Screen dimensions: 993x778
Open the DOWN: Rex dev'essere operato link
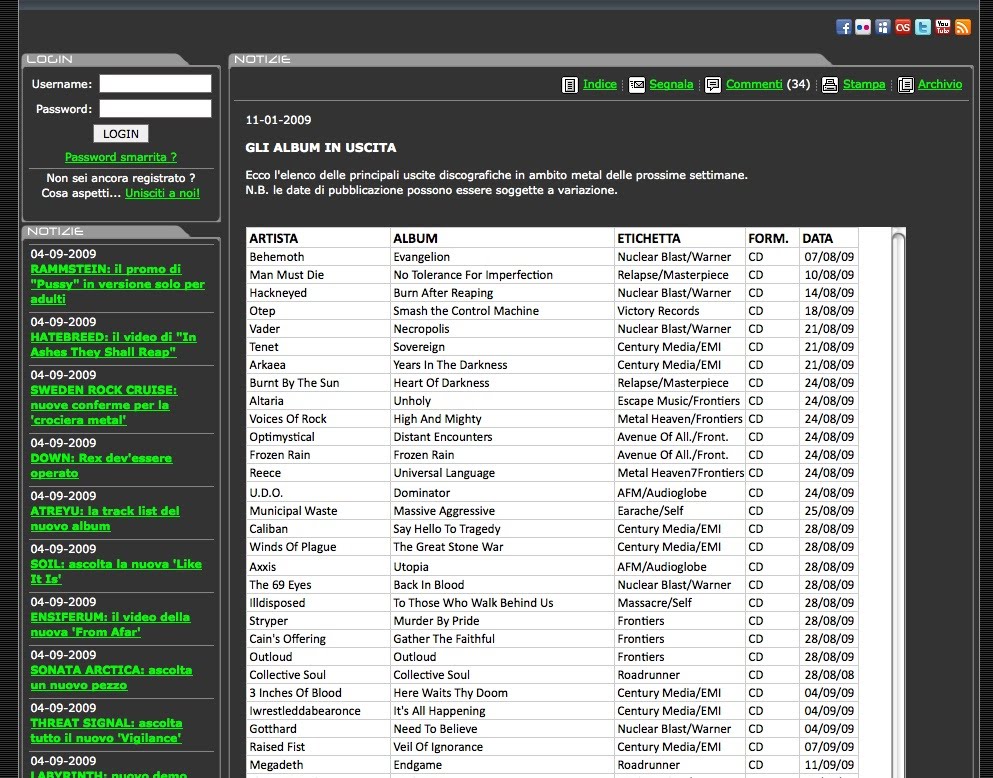click(x=101, y=465)
